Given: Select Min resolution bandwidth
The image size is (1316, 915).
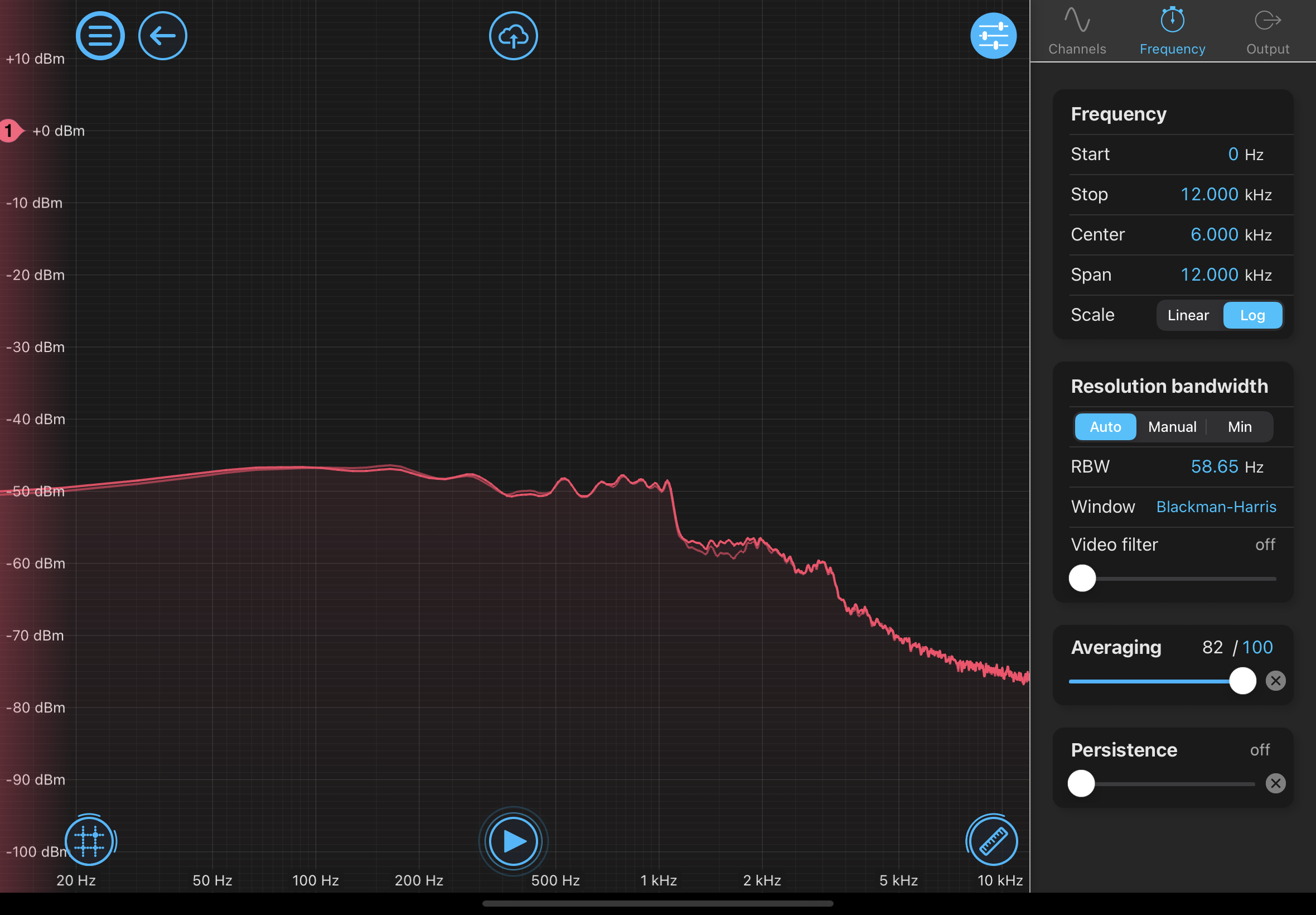Looking at the screenshot, I should tap(1240, 427).
